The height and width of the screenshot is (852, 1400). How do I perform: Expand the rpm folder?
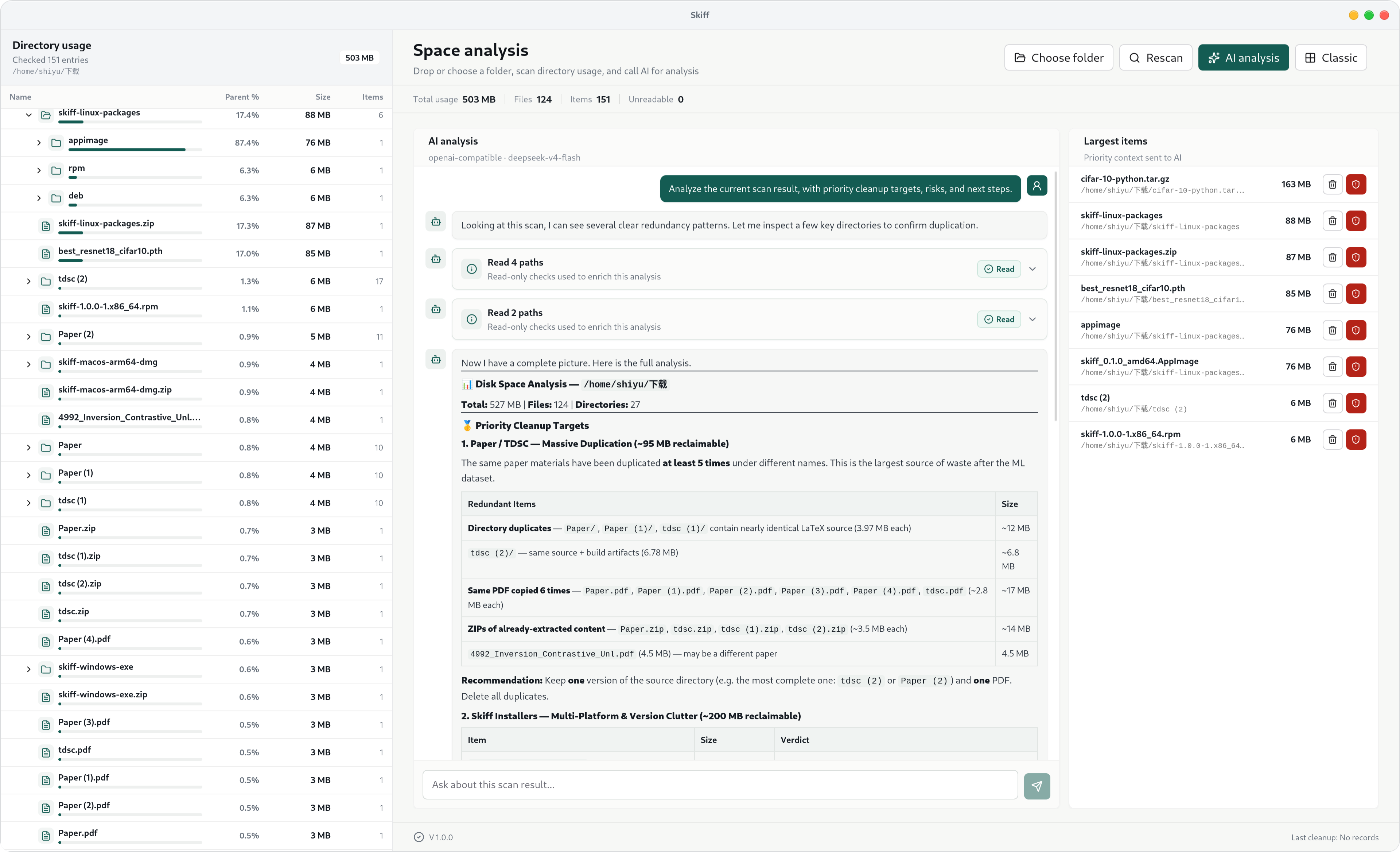click(x=39, y=171)
